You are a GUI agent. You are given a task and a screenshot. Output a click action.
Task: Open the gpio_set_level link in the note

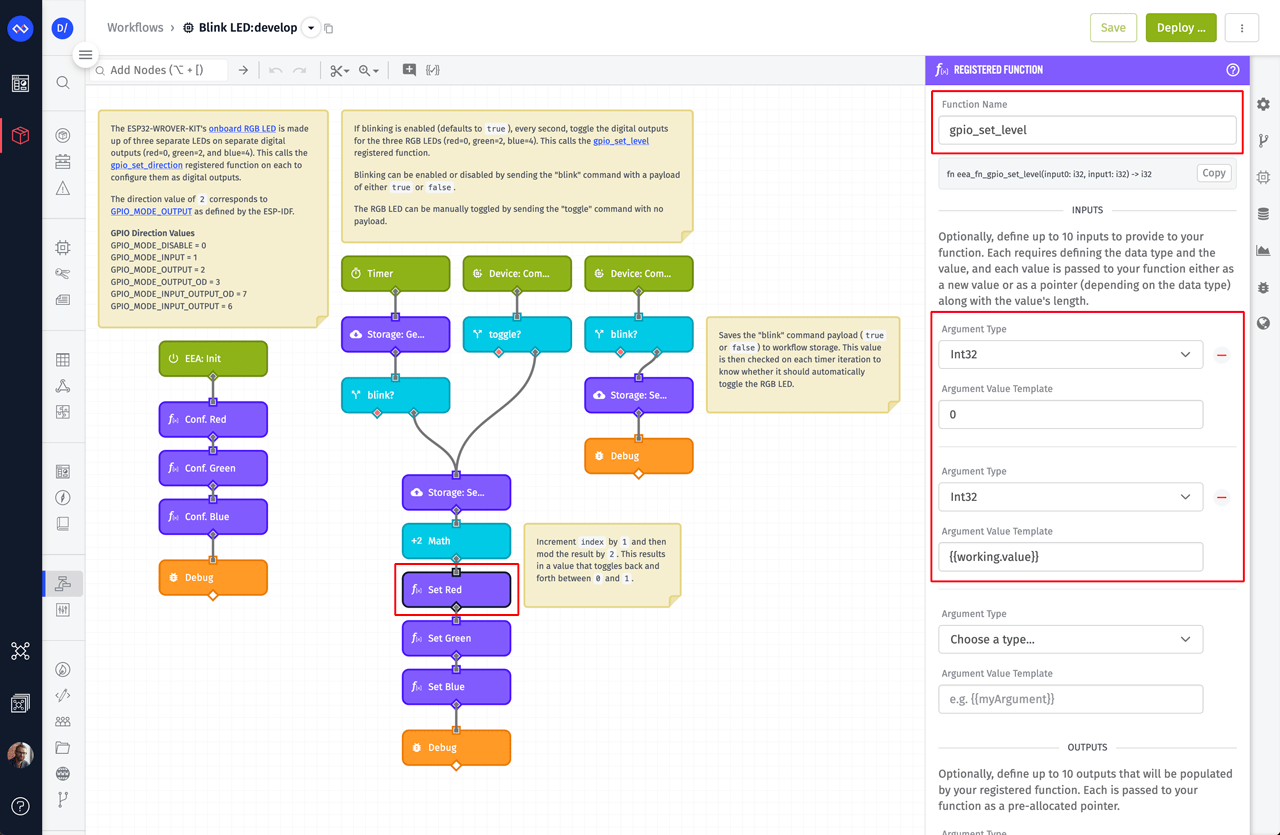click(621, 141)
